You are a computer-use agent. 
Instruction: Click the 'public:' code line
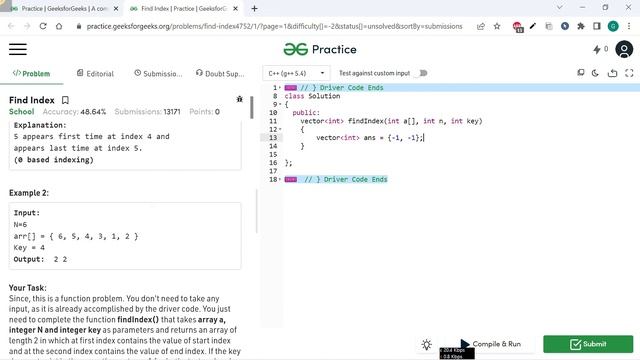point(306,113)
